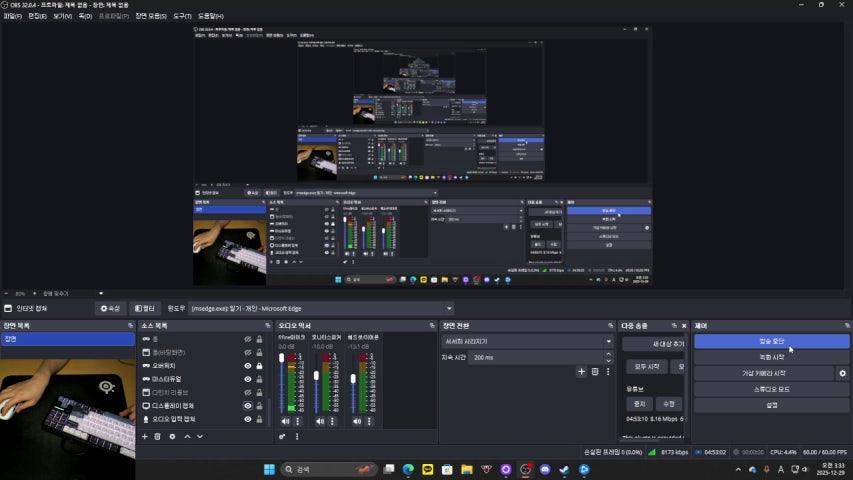This screenshot has height=480, width=853.
Task: Open the 윈도우 window selection dropdown
Action: coord(320,309)
